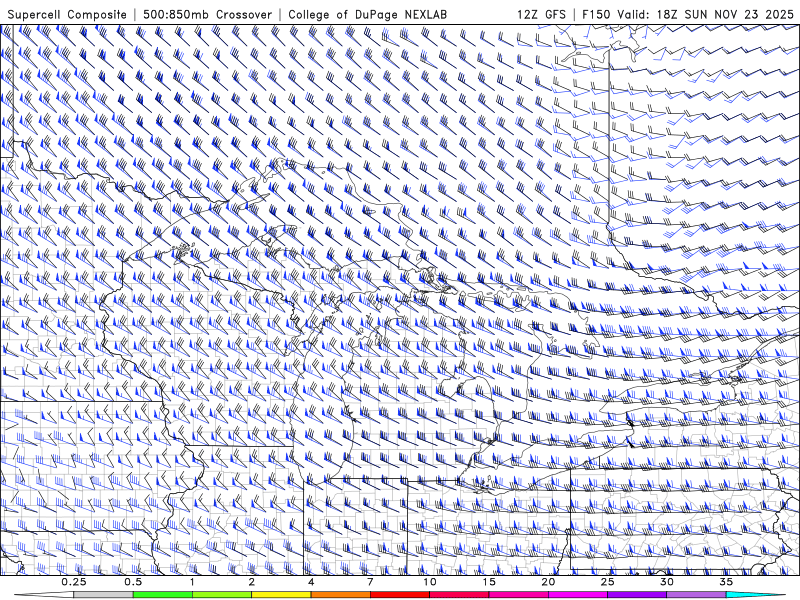Click the legend value 15

pyautogui.click(x=489, y=582)
